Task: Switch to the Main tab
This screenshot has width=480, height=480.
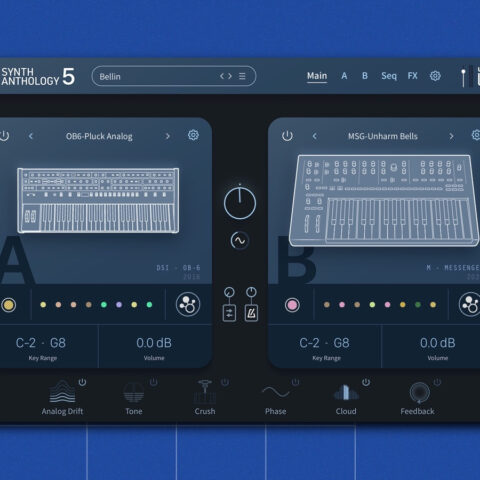Action: click(x=317, y=76)
